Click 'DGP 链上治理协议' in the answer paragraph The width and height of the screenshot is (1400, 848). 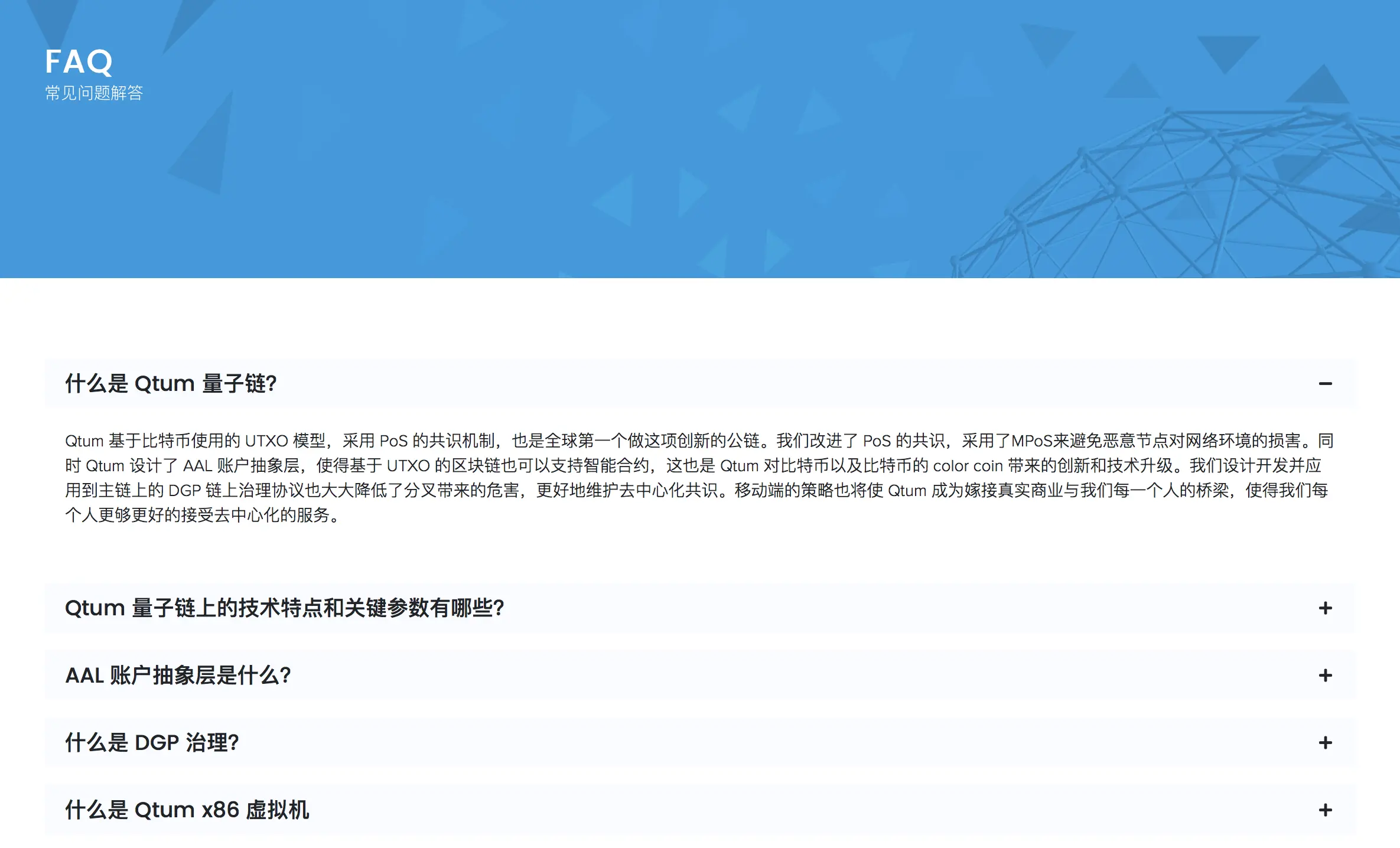[x=236, y=491]
